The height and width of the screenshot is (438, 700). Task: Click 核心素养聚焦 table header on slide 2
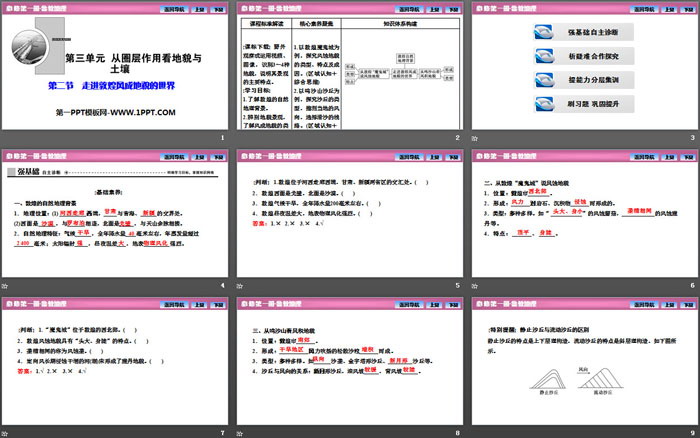pos(317,23)
